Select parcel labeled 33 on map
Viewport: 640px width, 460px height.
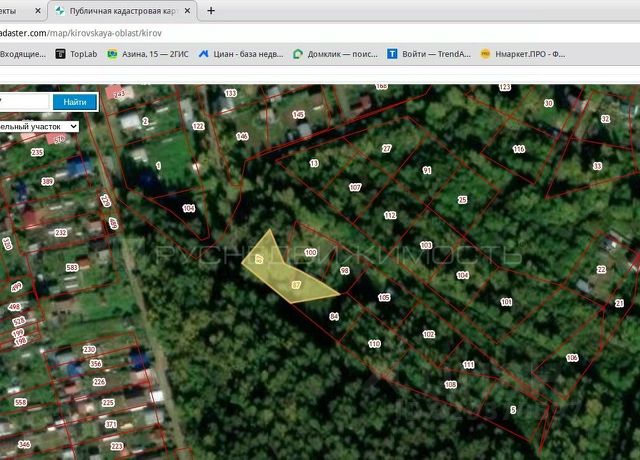coord(597,166)
